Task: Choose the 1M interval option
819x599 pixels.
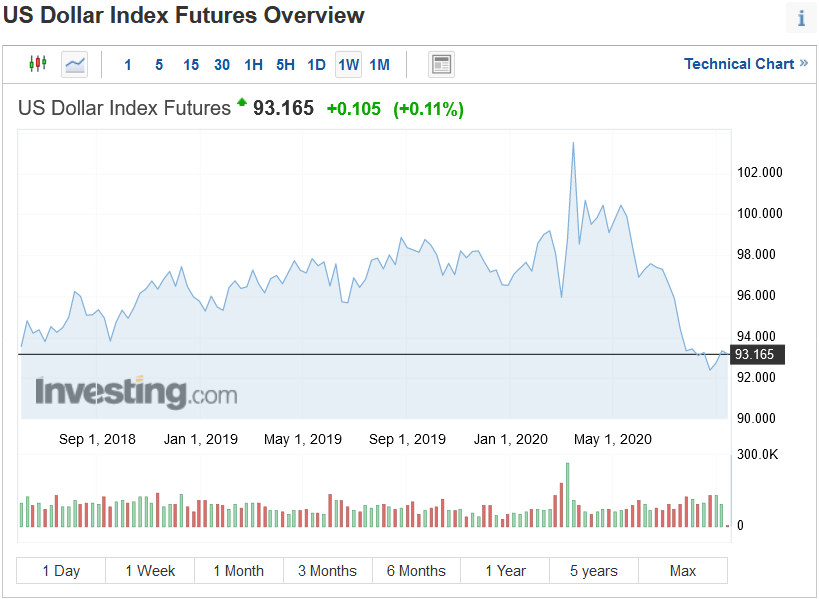Action: [x=379, y=65]
